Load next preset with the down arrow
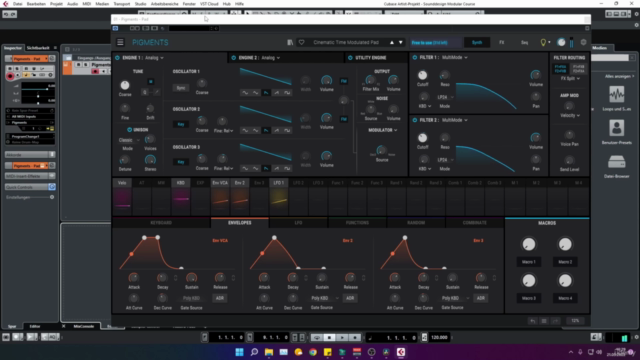Image resolution: width=640 pixels, height=360 pixels. [401, 42]
